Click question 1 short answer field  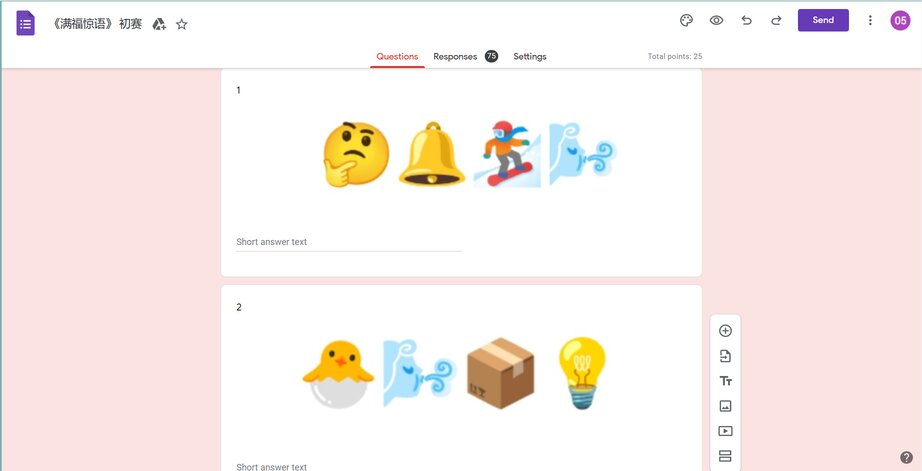(x=349, y=242)
